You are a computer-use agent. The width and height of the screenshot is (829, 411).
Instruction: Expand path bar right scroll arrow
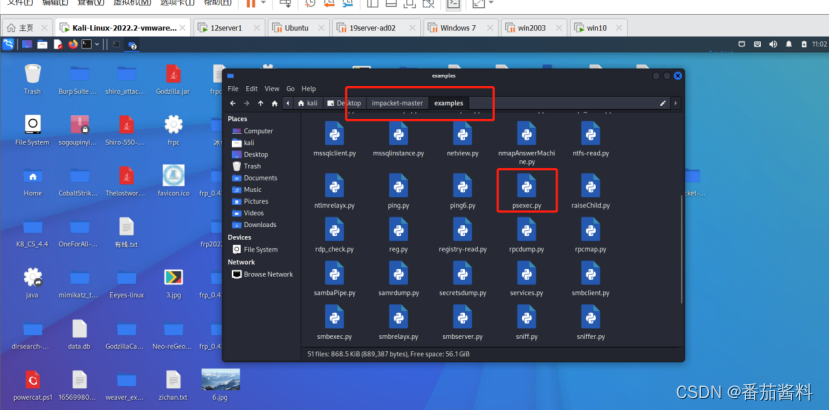click(x=676, y=104)
